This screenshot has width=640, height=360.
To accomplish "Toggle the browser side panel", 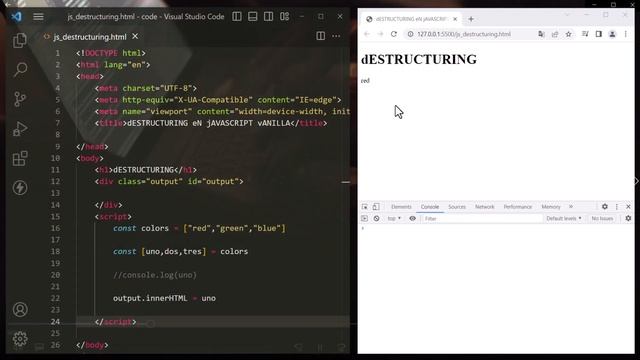I will point(598,34).
